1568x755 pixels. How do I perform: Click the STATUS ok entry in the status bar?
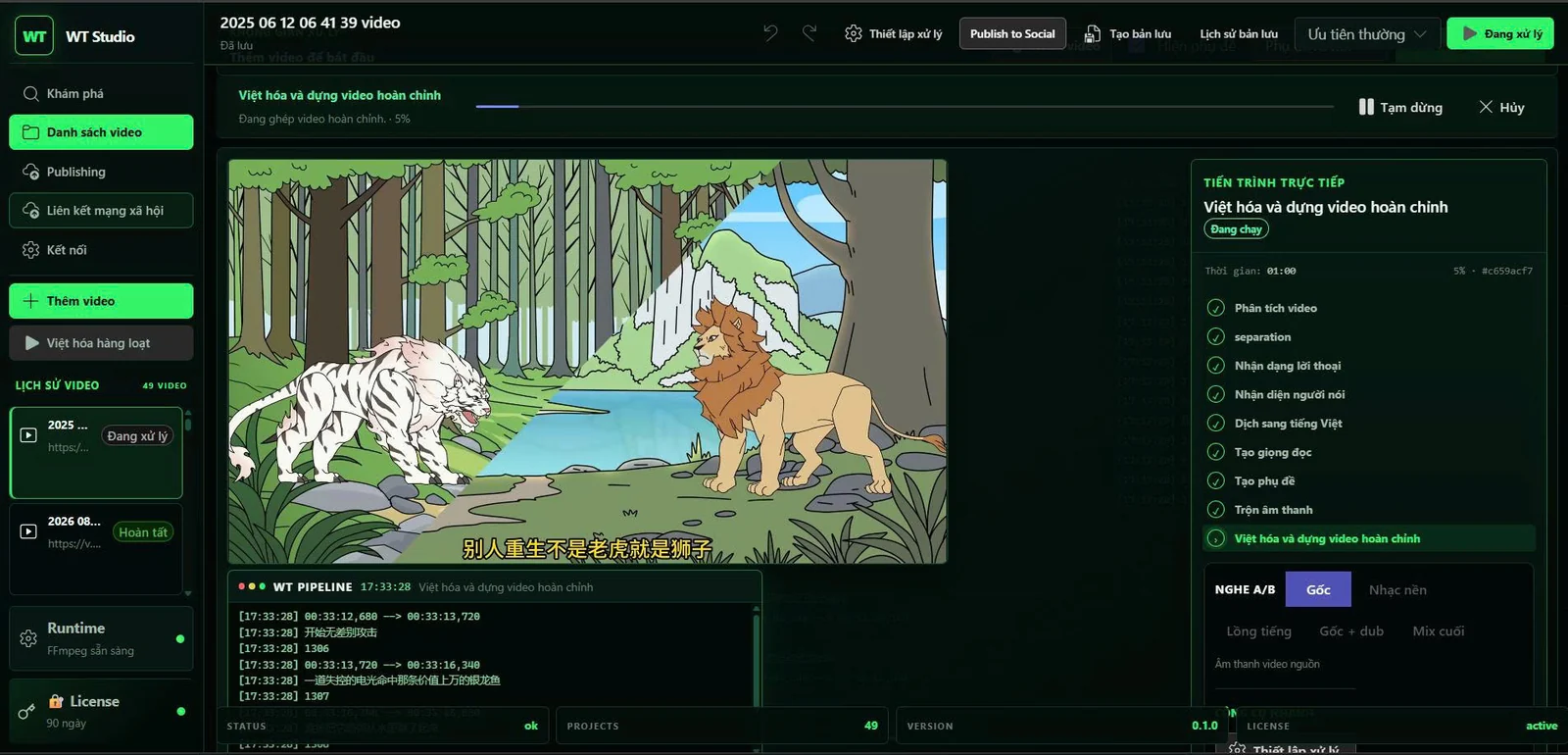pyautogui.click(x=382, y=726)
